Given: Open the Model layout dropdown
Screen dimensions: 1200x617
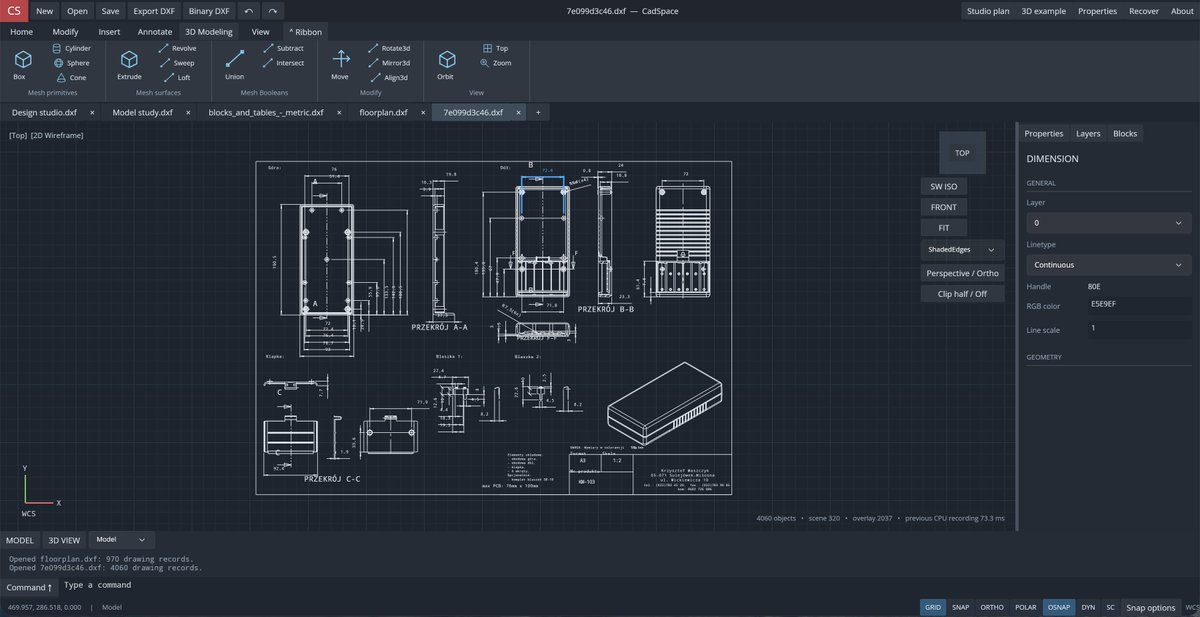Looking at the screenshot, I should [x=122, y=539].
